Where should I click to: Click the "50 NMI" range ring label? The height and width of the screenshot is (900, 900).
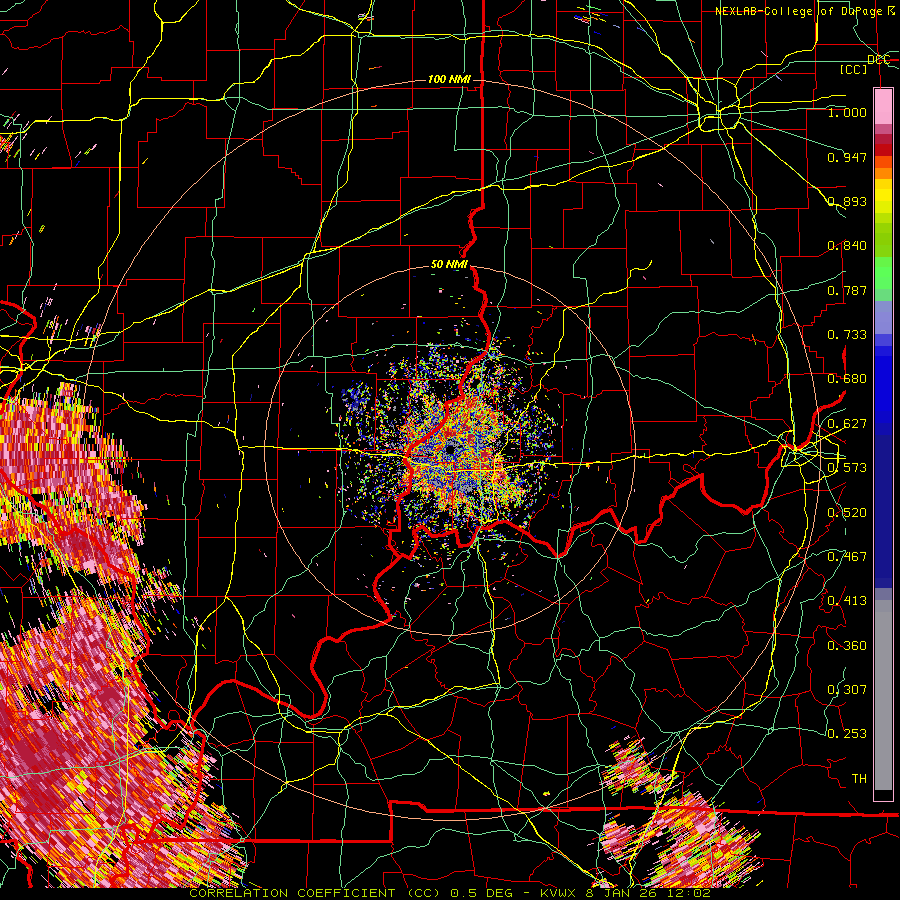click(449, 265)
